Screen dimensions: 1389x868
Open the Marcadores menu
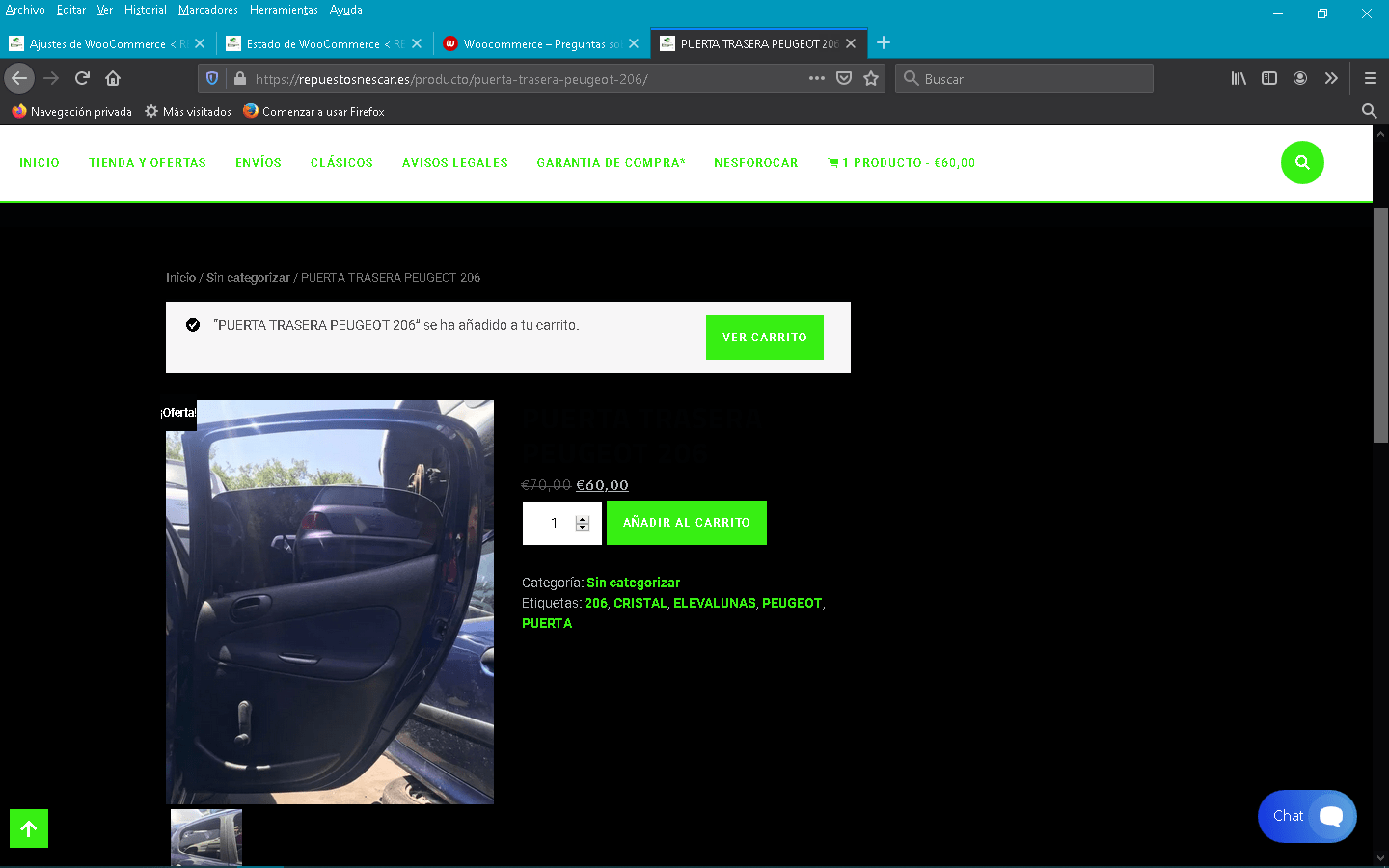pos(208,10)
